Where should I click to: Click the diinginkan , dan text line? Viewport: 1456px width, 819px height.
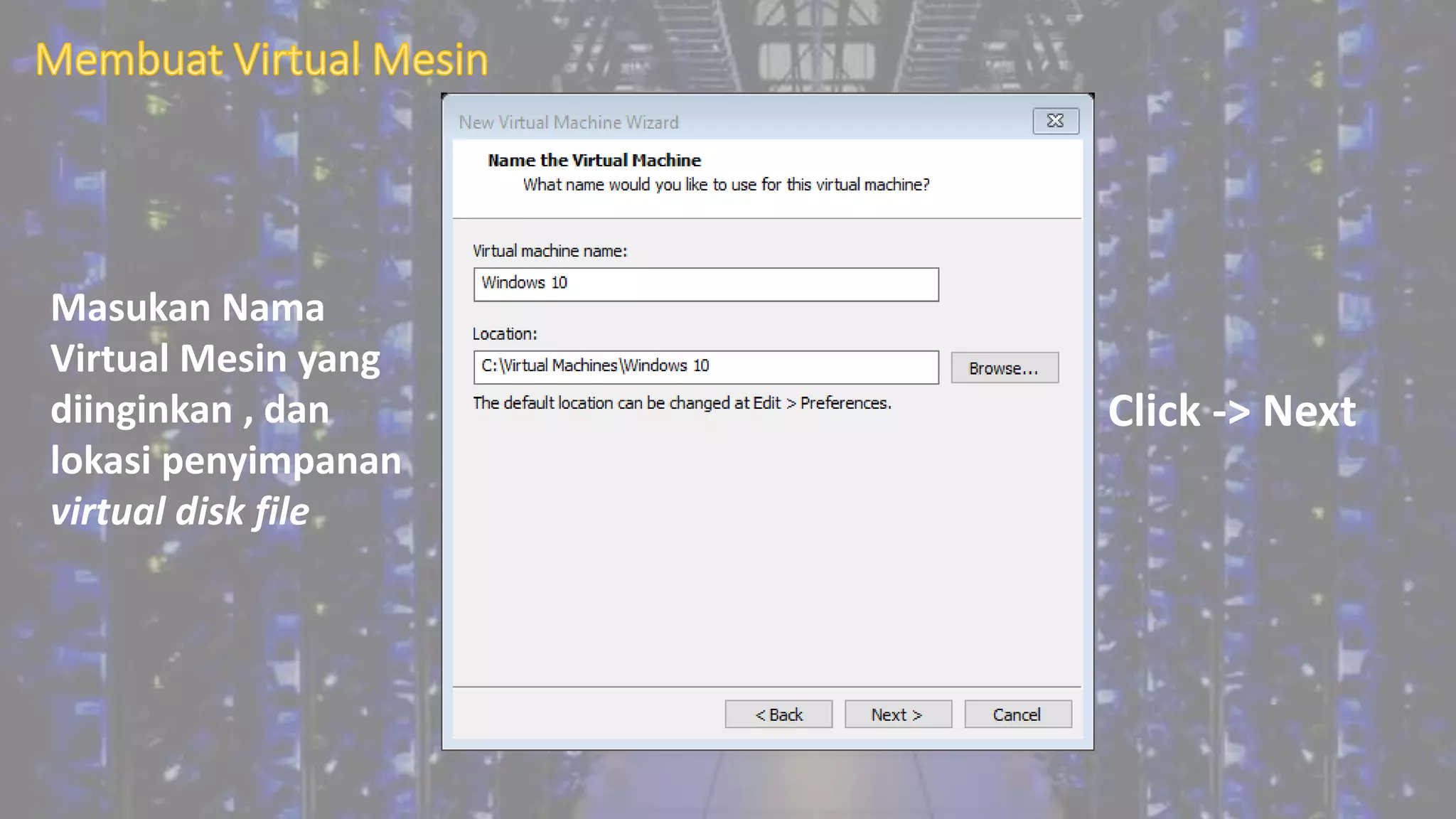pos(190,410)
